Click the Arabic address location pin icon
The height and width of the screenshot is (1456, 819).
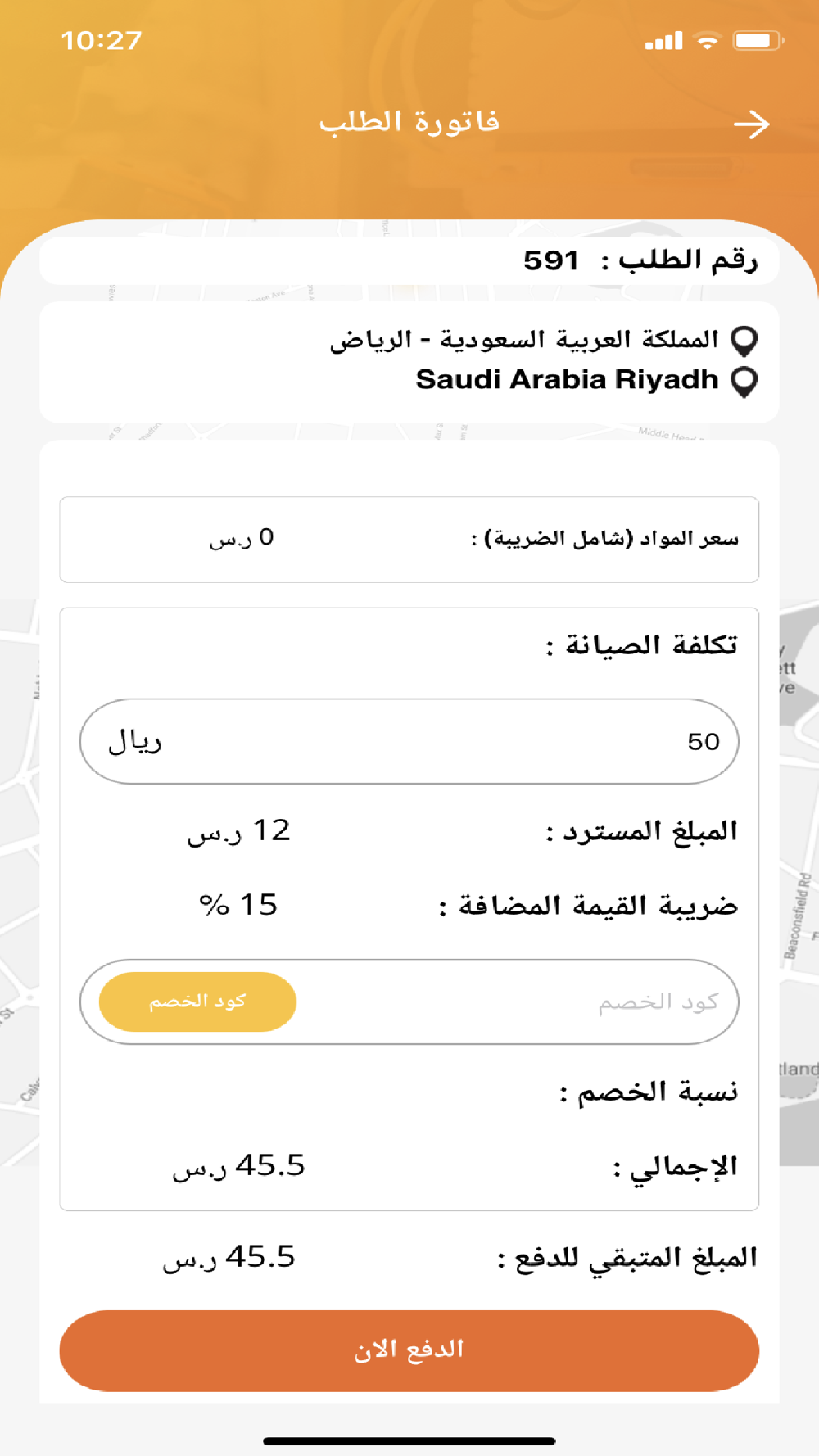[744, 341]
